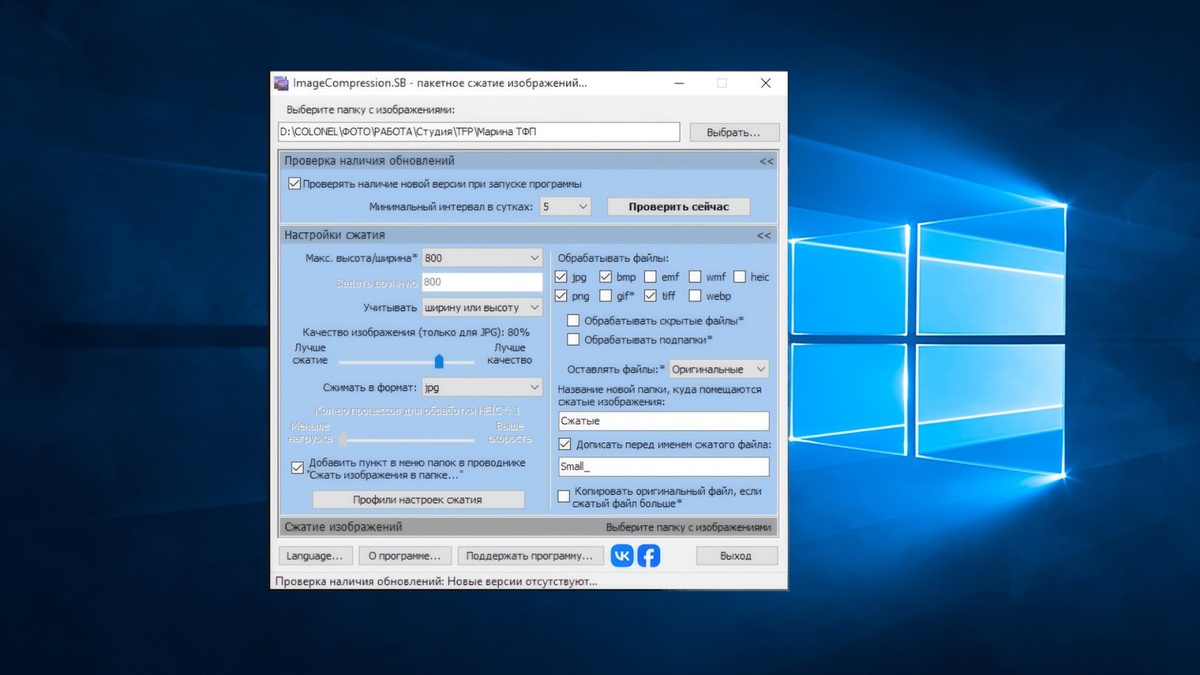Open the max height/width 800 dropdown
Viewport: 1200px width, 675px height.
point(482,258)
